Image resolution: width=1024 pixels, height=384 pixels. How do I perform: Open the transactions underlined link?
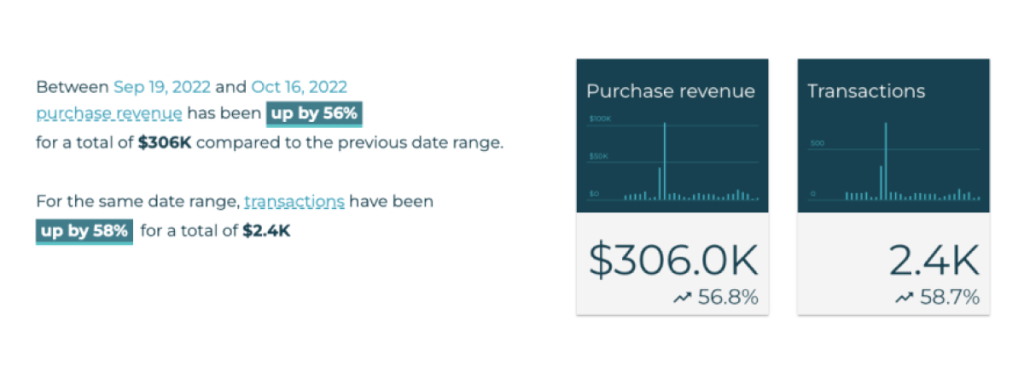click(x=295, y=201)
